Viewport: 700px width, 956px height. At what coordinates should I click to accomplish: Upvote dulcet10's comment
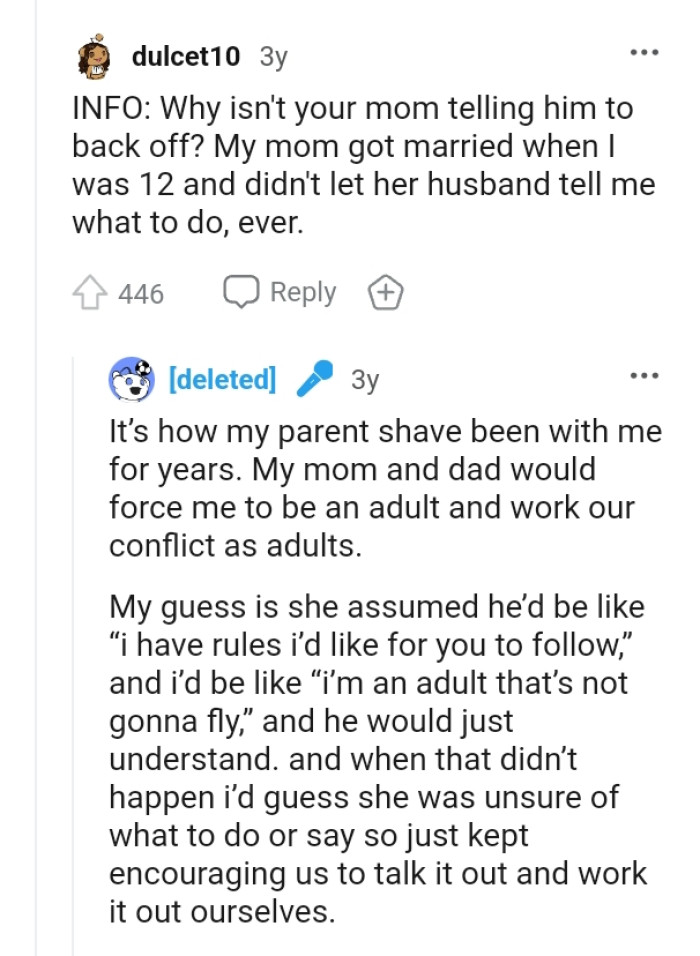point(91,292)
